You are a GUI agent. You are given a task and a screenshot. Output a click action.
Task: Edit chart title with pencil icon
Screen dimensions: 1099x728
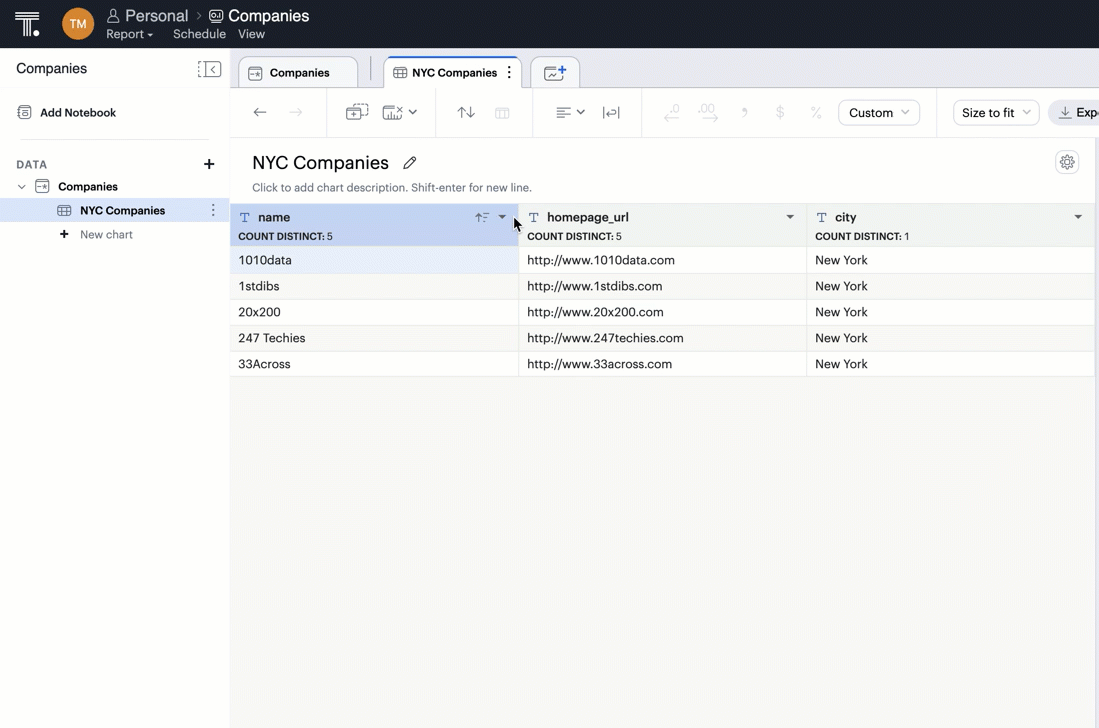(x=410, y=163)
